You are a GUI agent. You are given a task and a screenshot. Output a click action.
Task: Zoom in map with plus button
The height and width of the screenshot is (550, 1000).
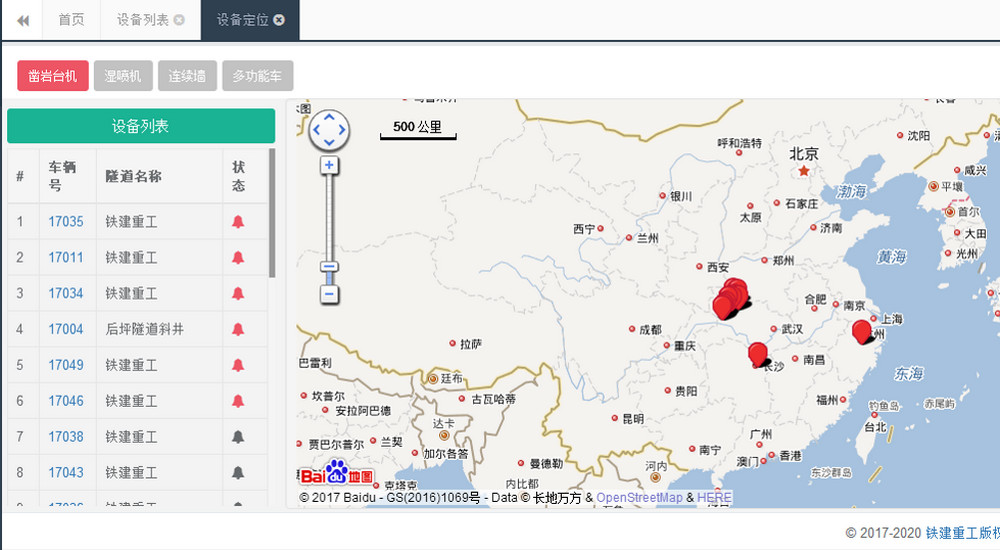(329, 165)
